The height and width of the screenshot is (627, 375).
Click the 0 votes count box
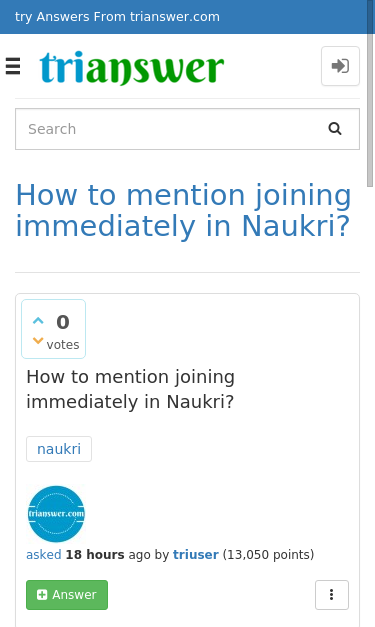click(x=53, y=329)
